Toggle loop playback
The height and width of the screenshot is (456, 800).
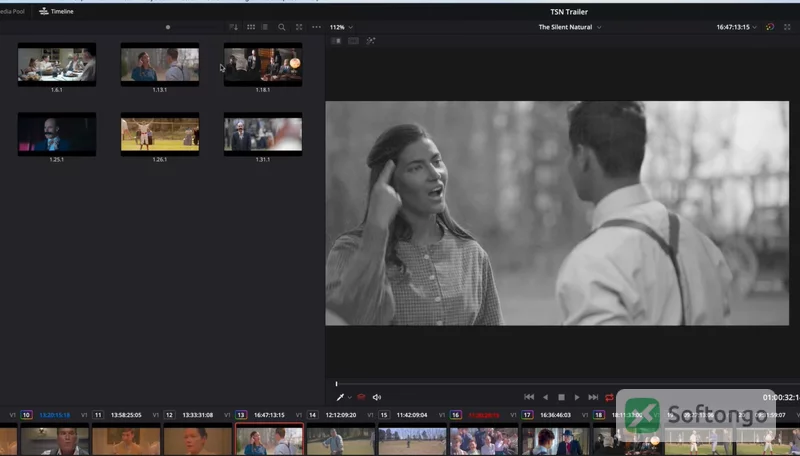click(609, 397)
